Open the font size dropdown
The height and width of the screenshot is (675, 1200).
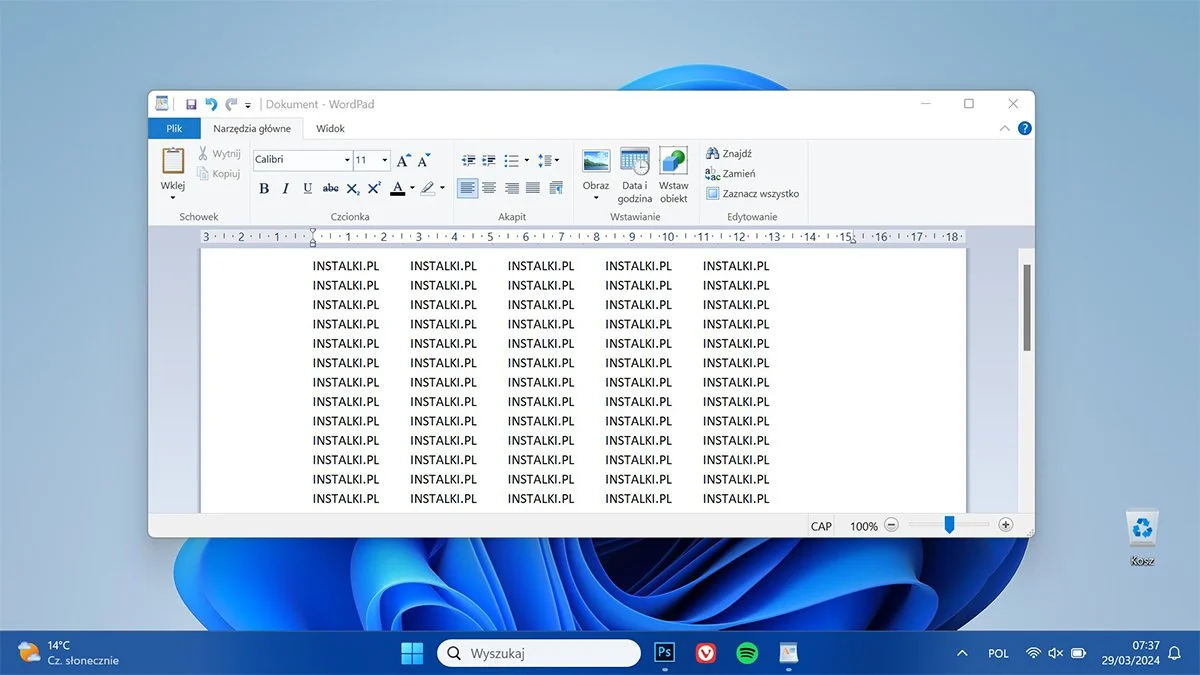point(383,160)
